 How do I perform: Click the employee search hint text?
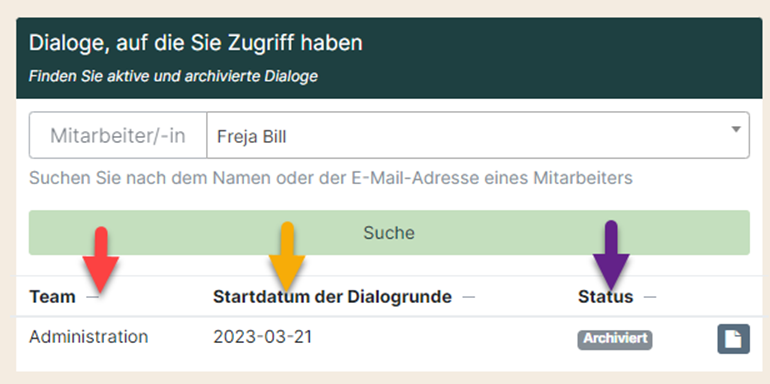(330, 178)
